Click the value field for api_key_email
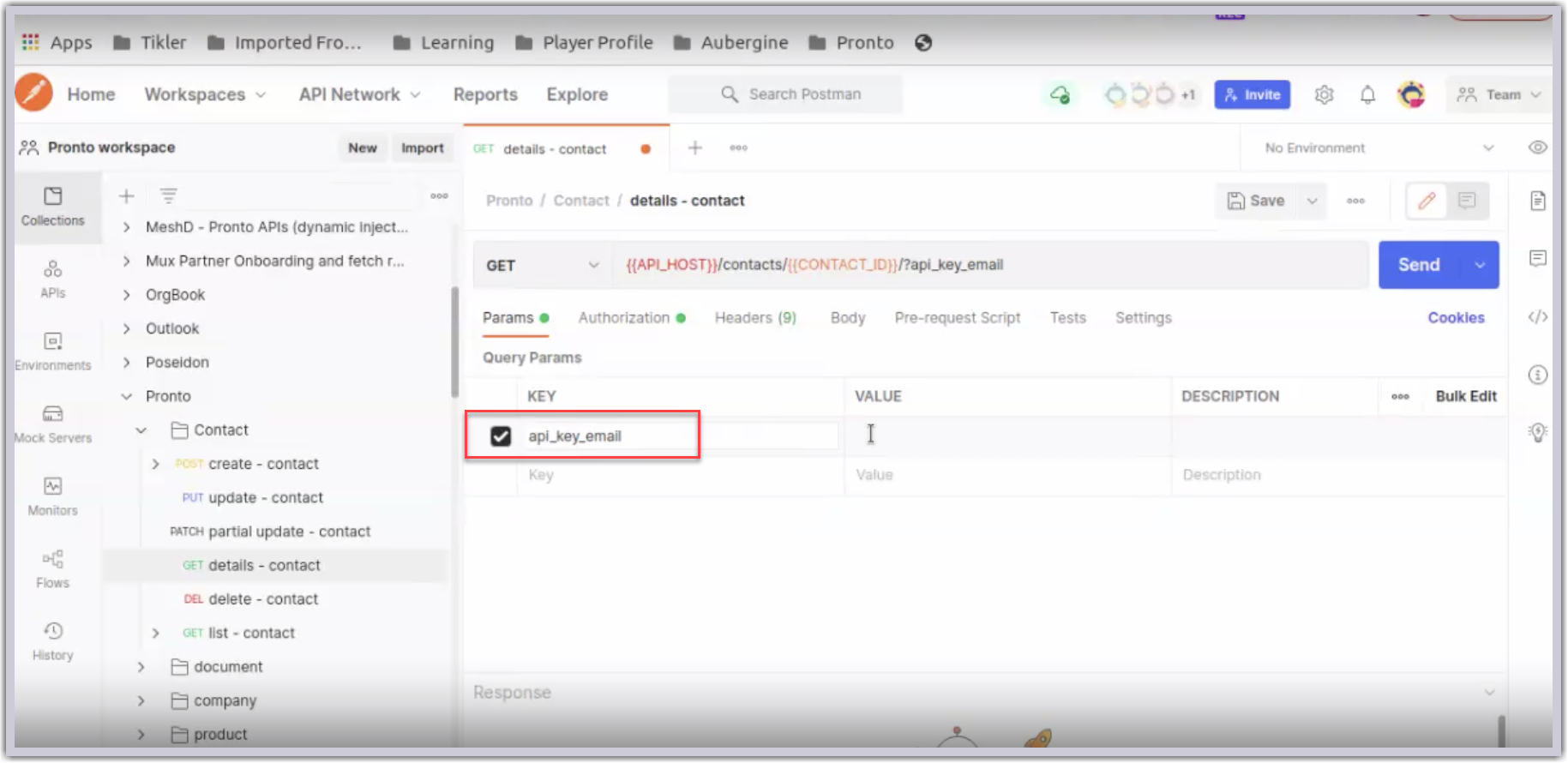The width and height of the screenshot is (1568, 763). tap(1007, 436)
